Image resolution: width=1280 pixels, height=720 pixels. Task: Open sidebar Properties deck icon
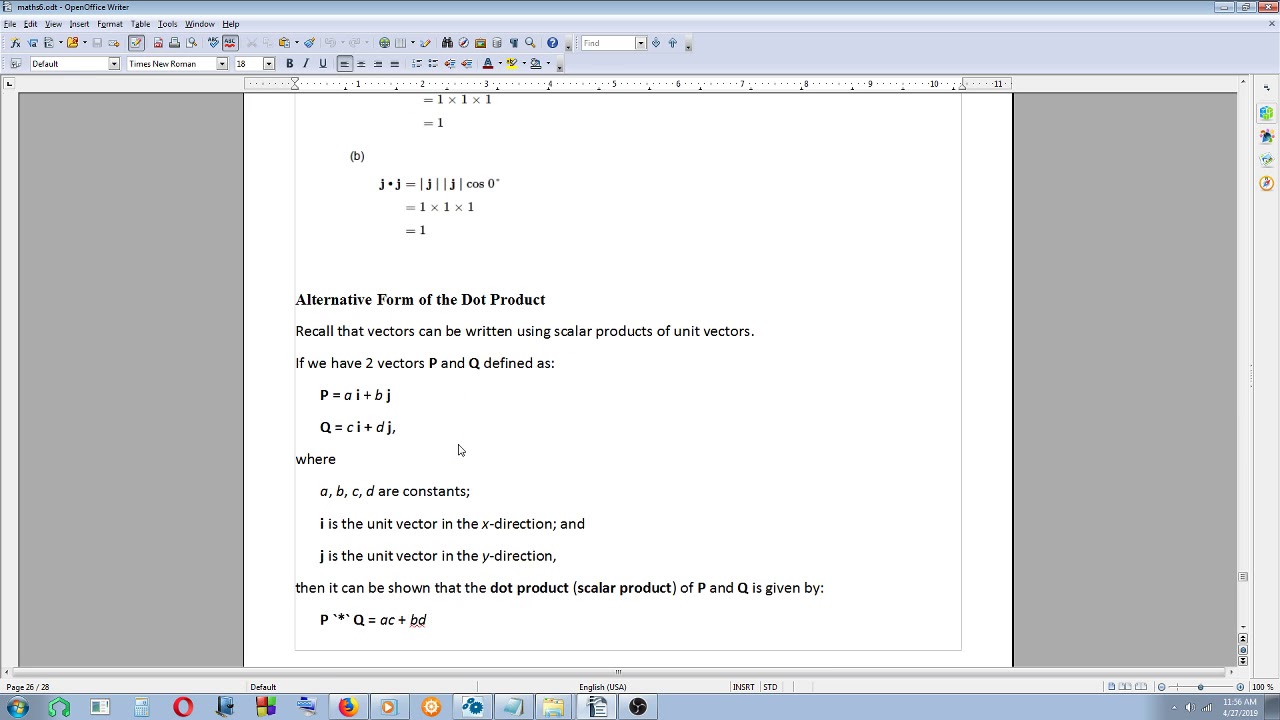(x=1267, y=113)
